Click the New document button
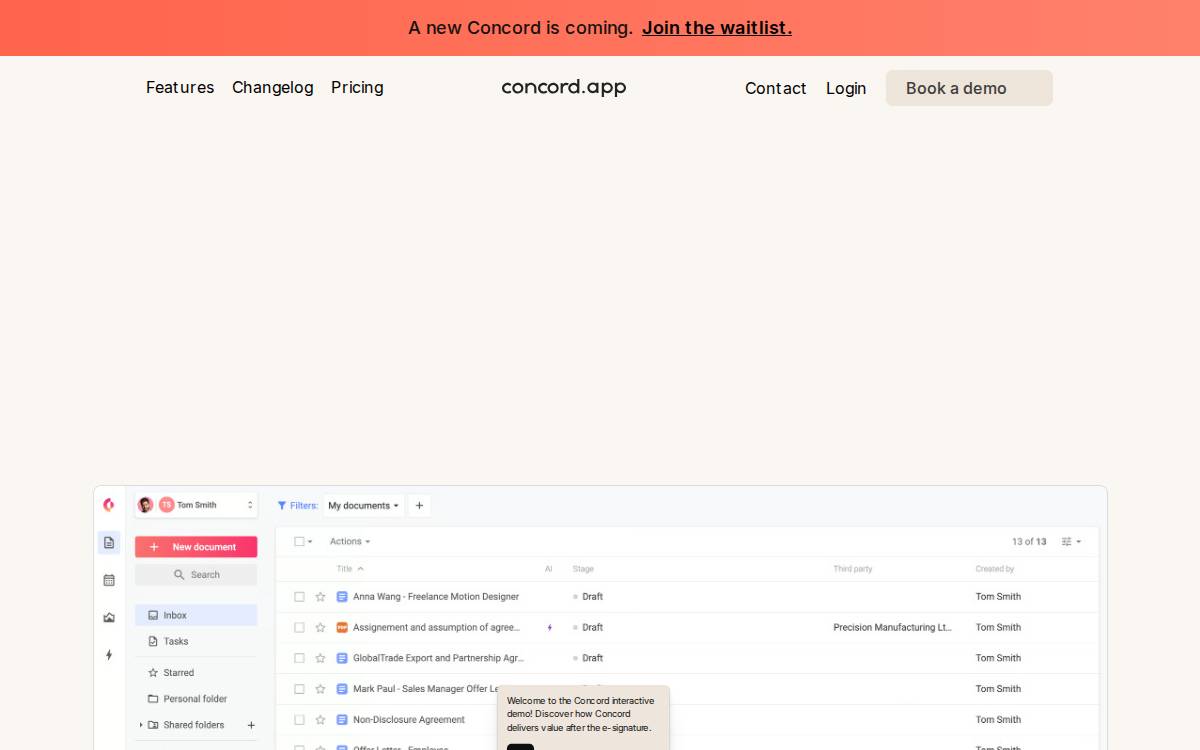The width and height of the screenshot is (1200, 750). (196, 547)
